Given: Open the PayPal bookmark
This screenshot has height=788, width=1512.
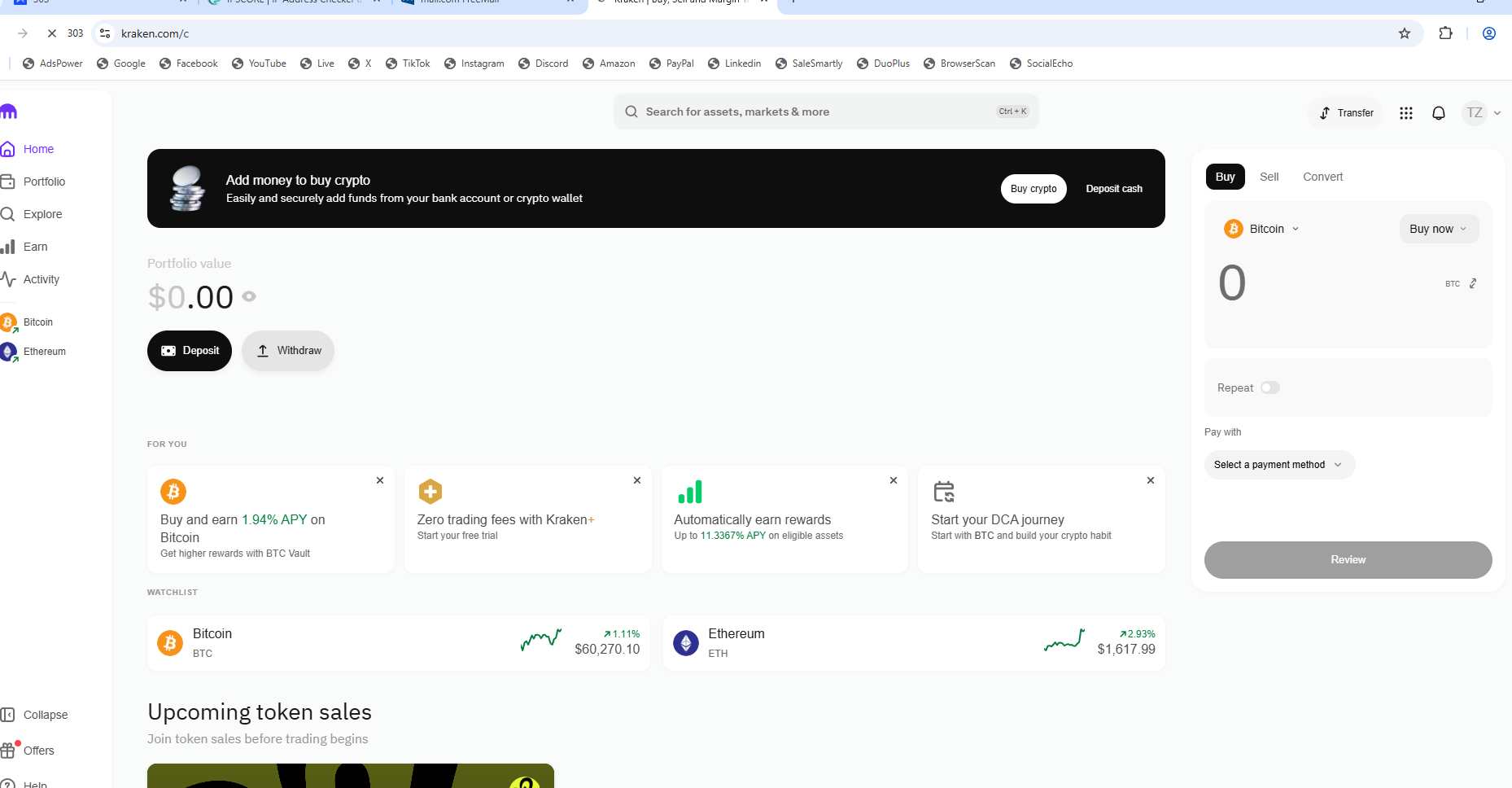Looking at the screenshot, I should 672,63.
